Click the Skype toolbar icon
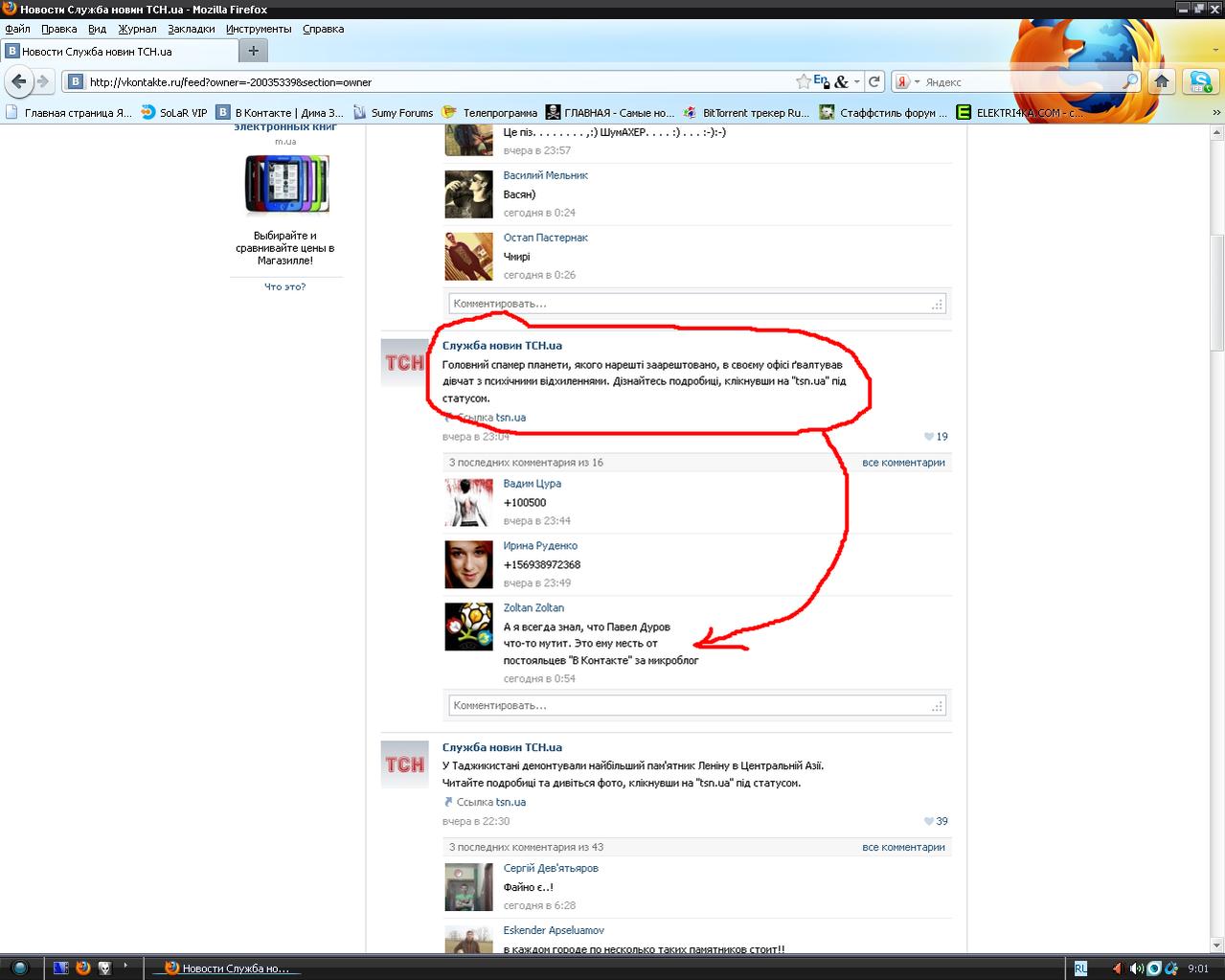 [x=1199, y=82]
